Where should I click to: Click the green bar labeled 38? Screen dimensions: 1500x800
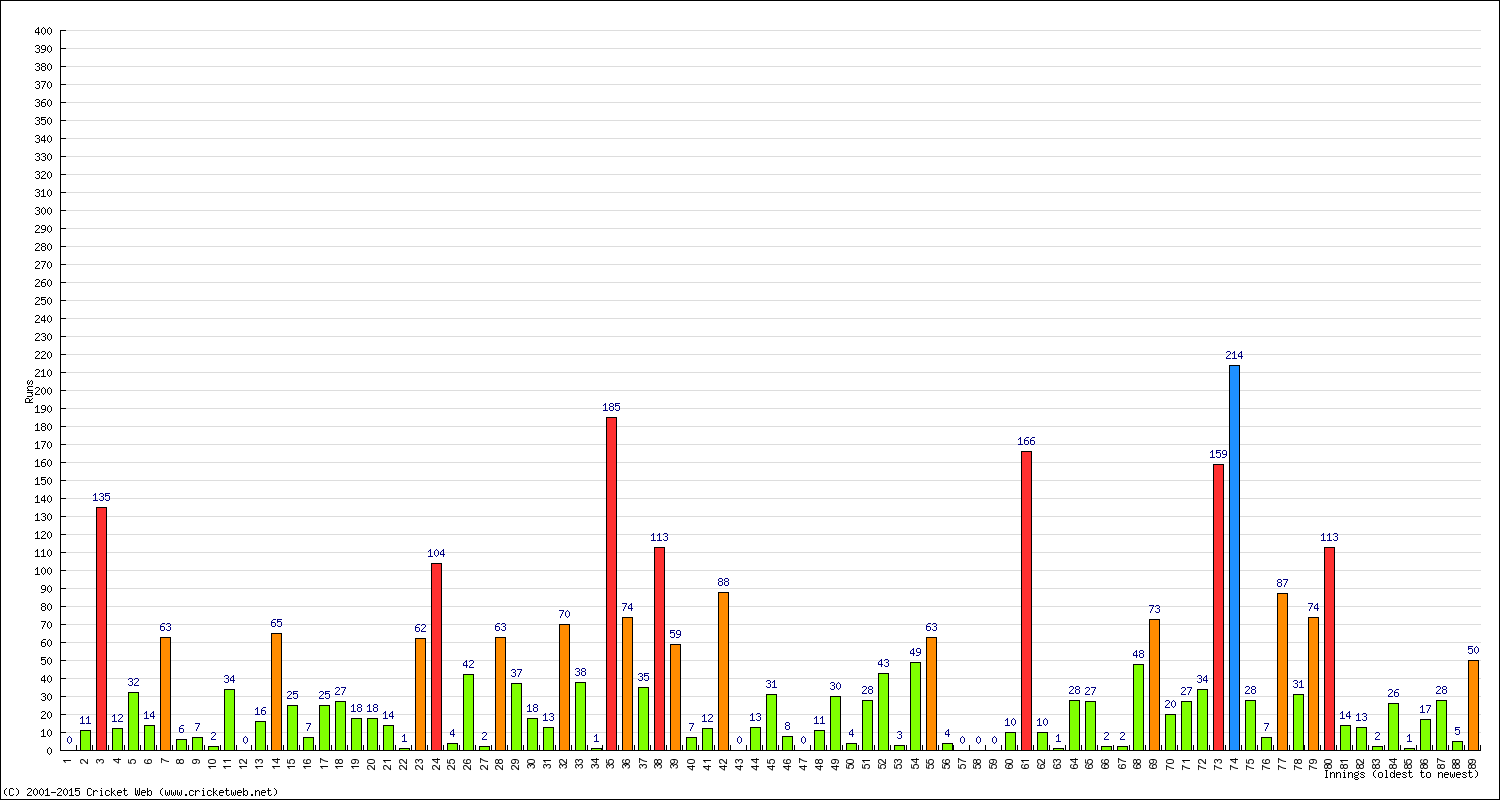[580, 716]
